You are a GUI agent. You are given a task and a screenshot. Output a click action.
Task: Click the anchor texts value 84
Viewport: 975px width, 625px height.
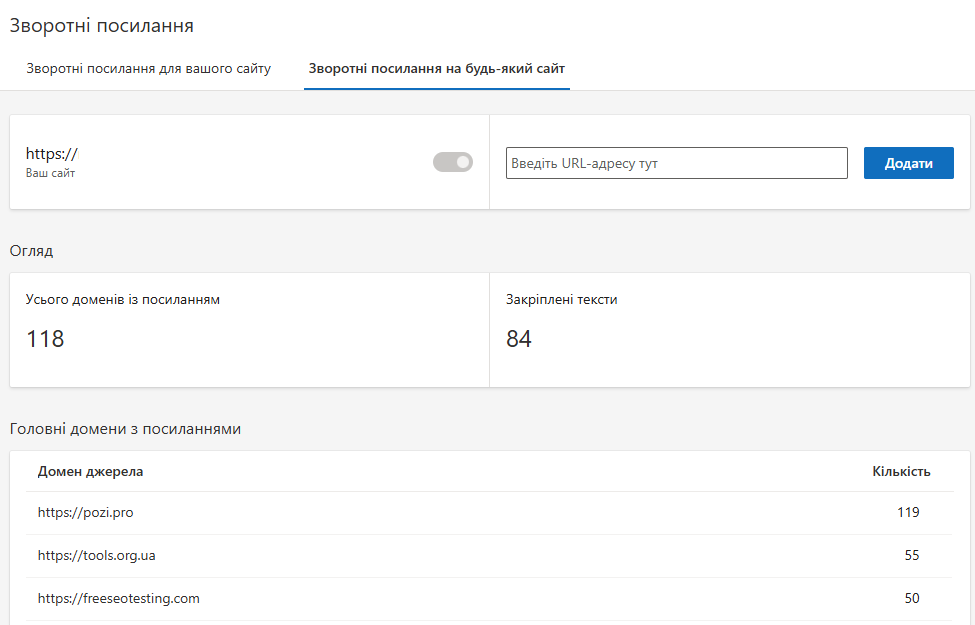click(x=518, y=339)
